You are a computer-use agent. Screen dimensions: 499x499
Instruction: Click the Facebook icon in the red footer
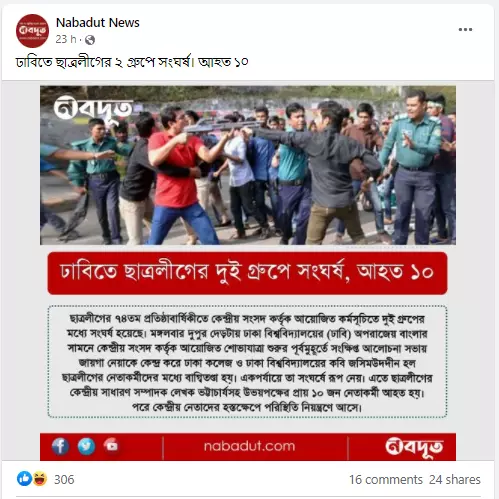(60, 446)
